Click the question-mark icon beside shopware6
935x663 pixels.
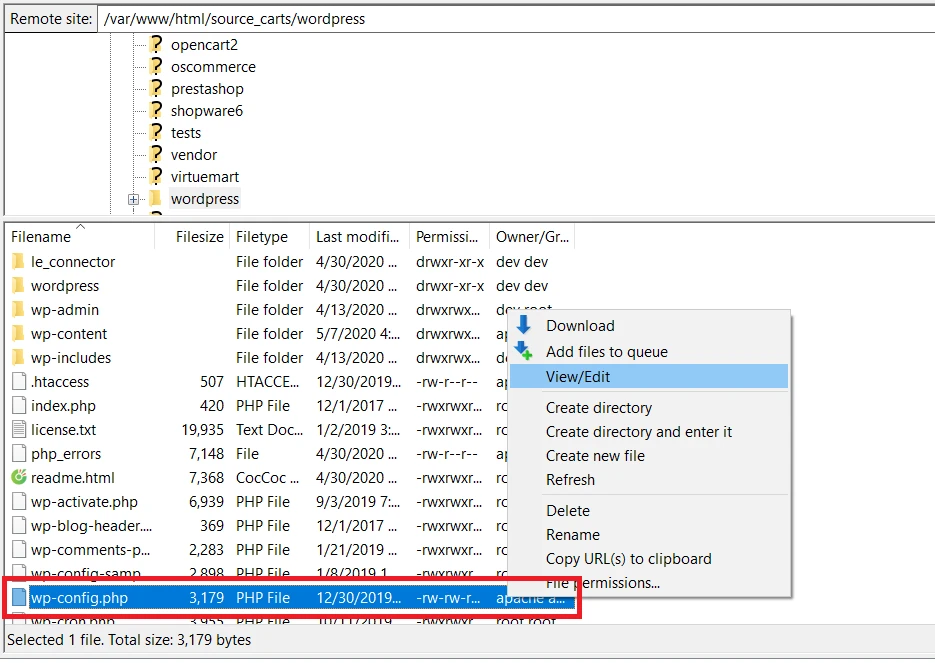[156, 110]
